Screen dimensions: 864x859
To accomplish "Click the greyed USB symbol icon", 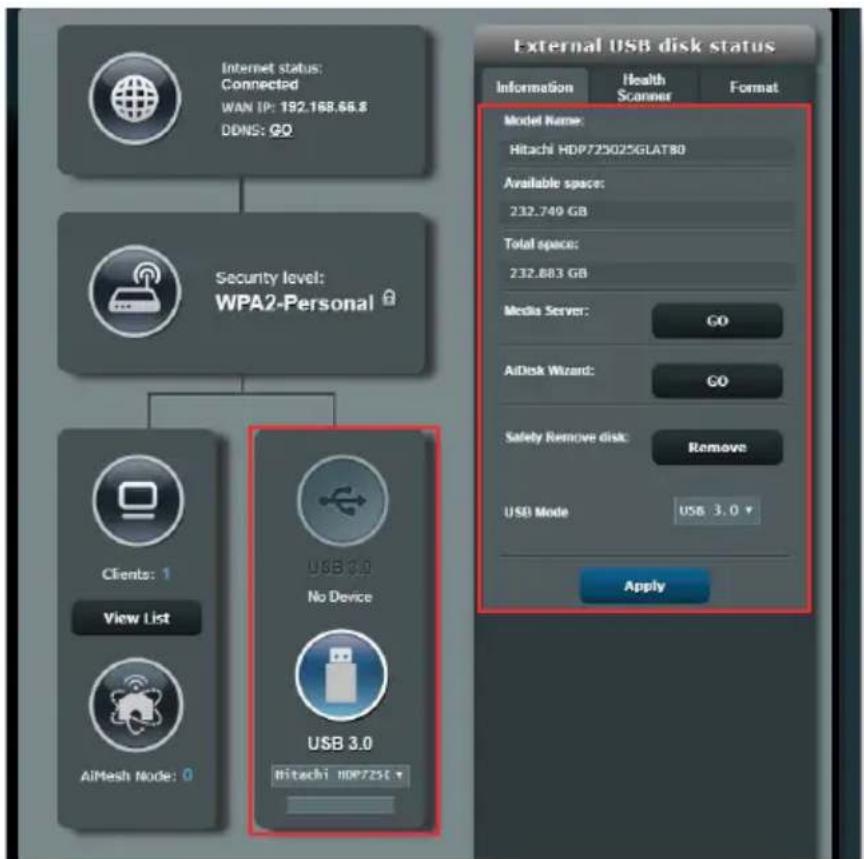I will point(342,500).
